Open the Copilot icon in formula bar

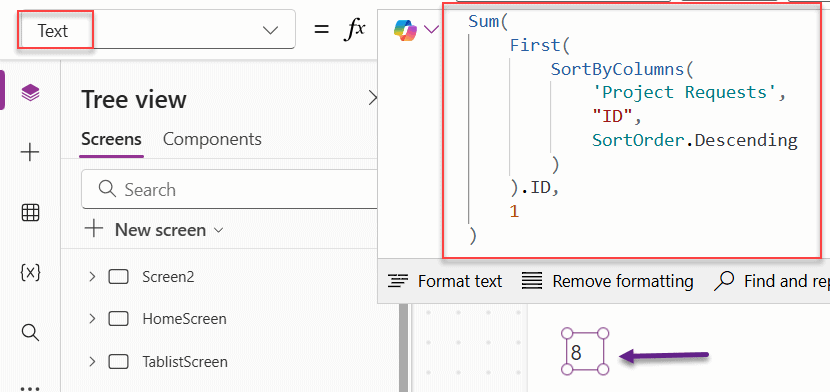[x=405, y=29]
